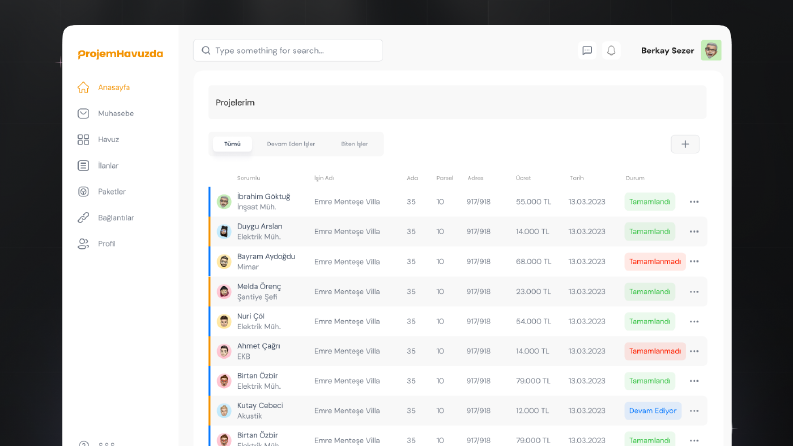Click the 68.000 TL fee cell
The width and height of the screenshot is (793, 446).
[533, 261]
